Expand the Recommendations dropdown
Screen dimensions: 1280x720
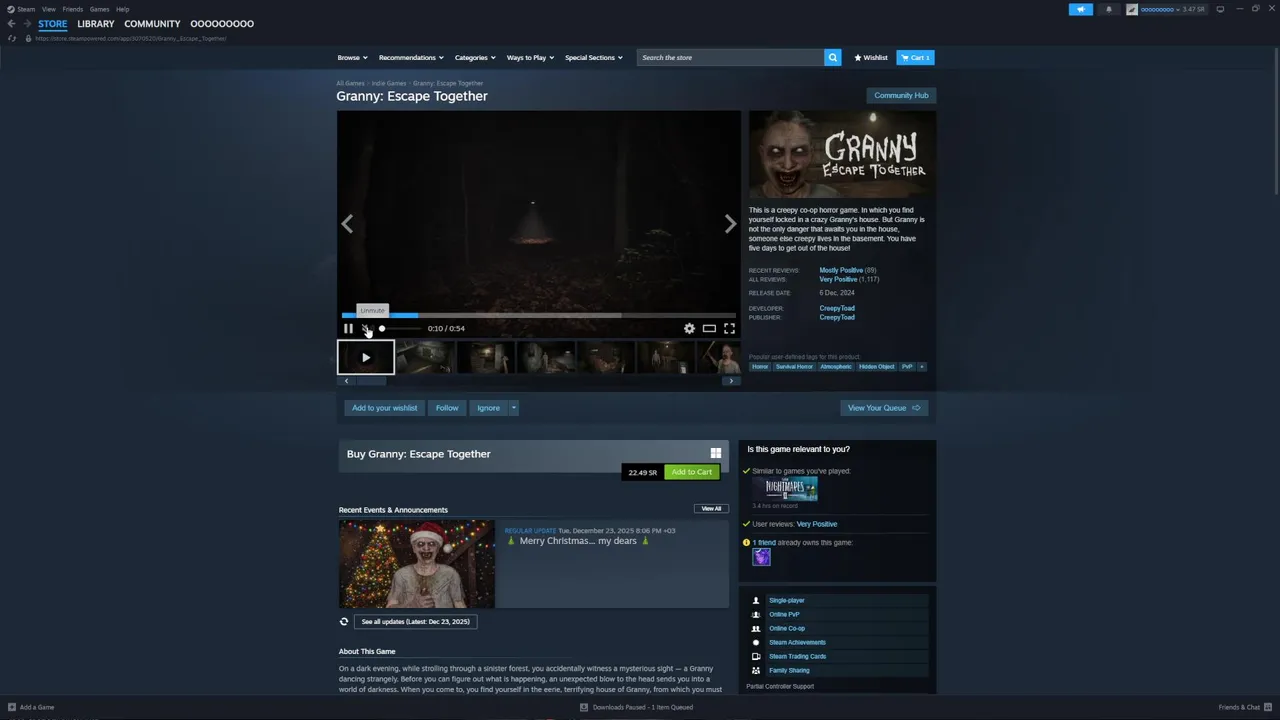(411, 57)
